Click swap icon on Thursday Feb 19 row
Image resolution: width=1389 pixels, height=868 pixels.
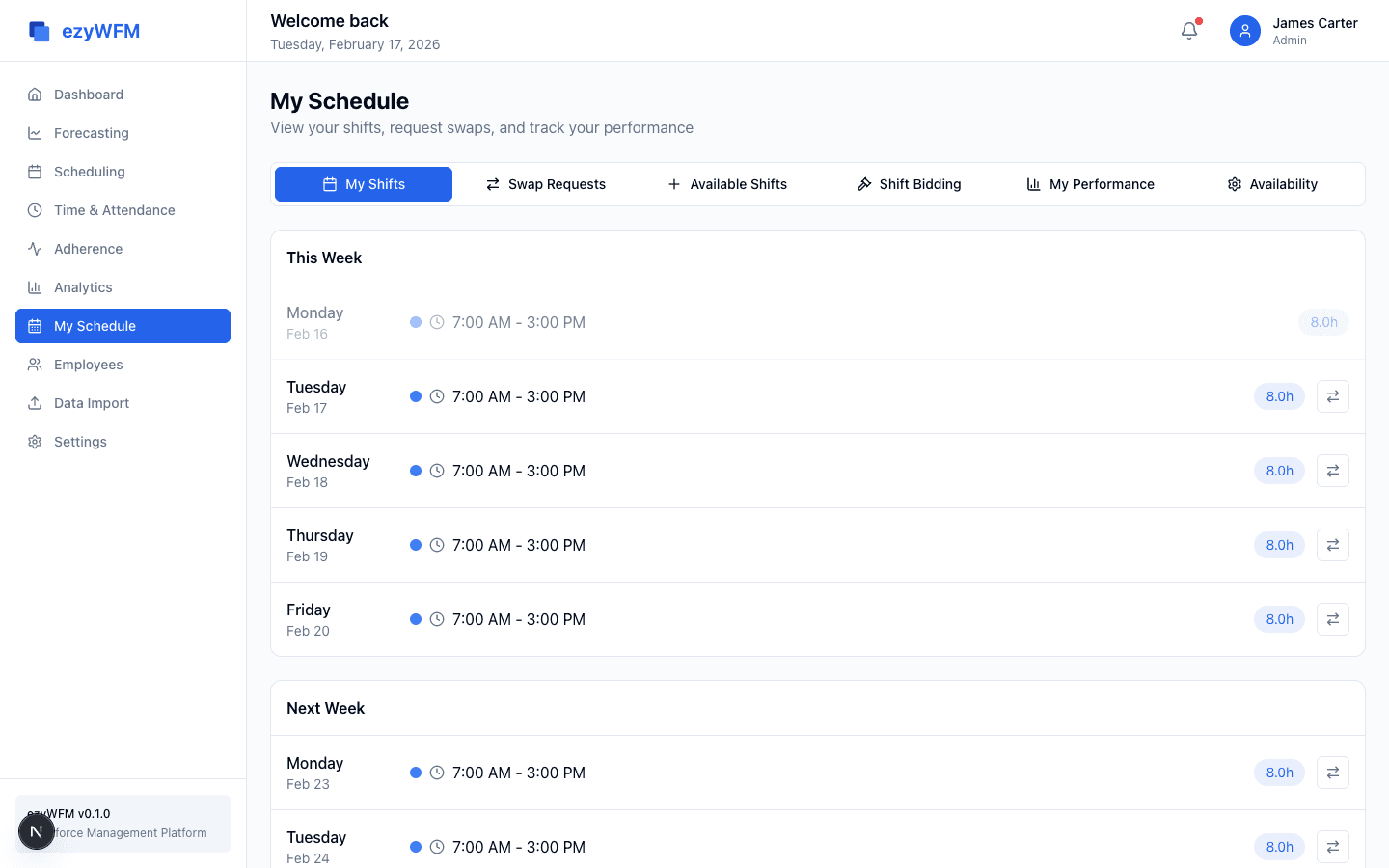pyautogui.click(x=1332, y=545)
